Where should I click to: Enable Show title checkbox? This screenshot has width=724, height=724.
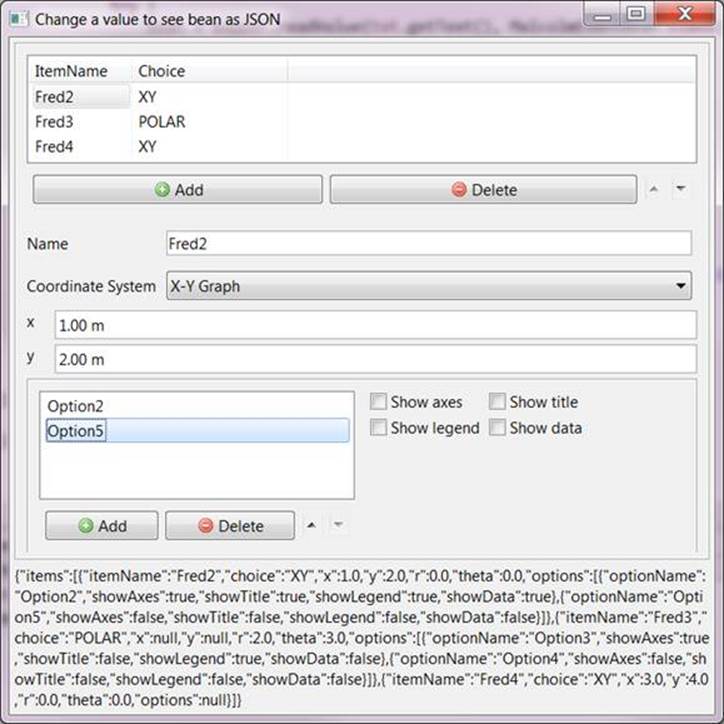[x=497, y=402]
